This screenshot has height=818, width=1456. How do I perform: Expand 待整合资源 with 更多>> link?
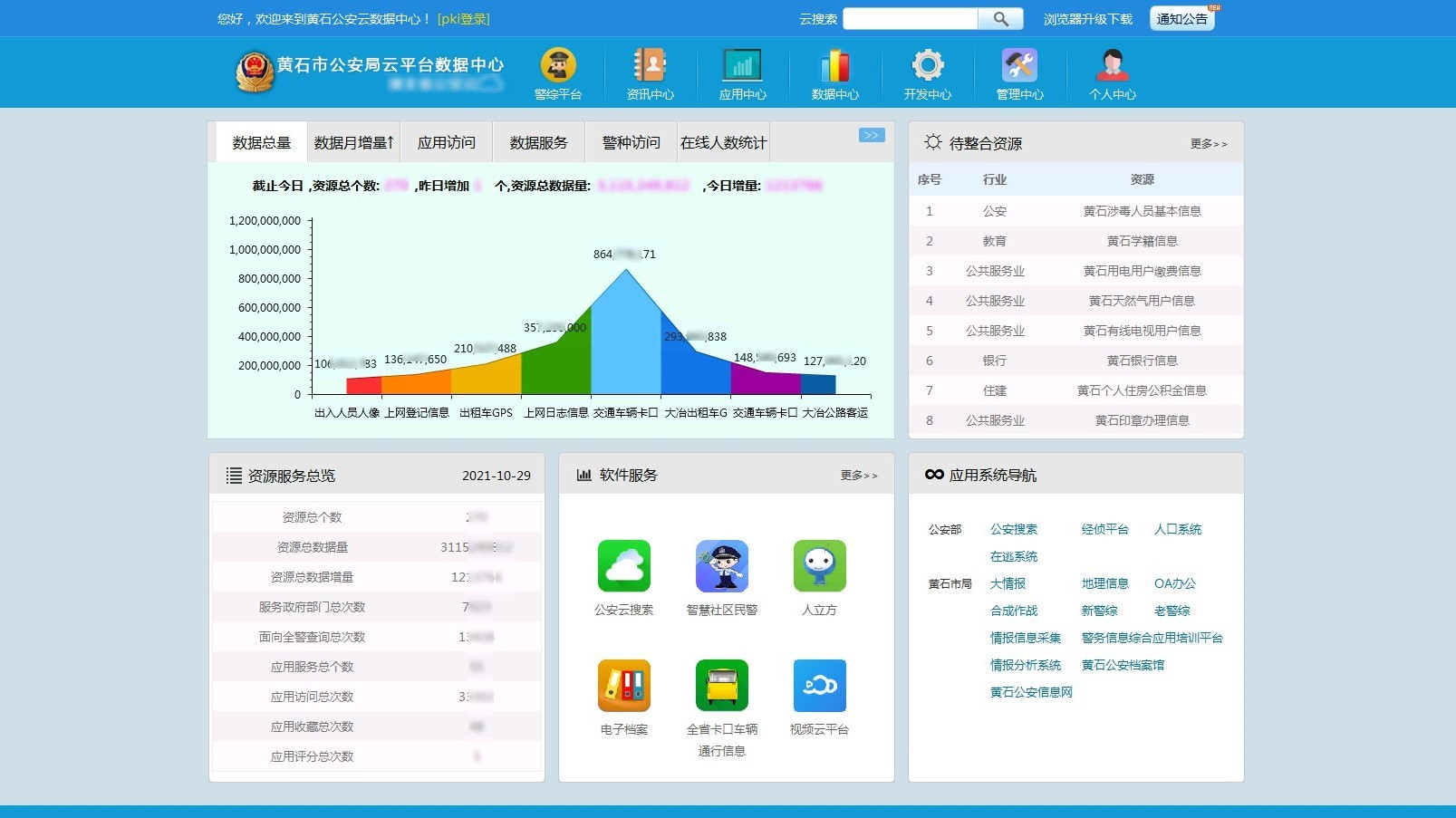click(x=1208, y=144)
